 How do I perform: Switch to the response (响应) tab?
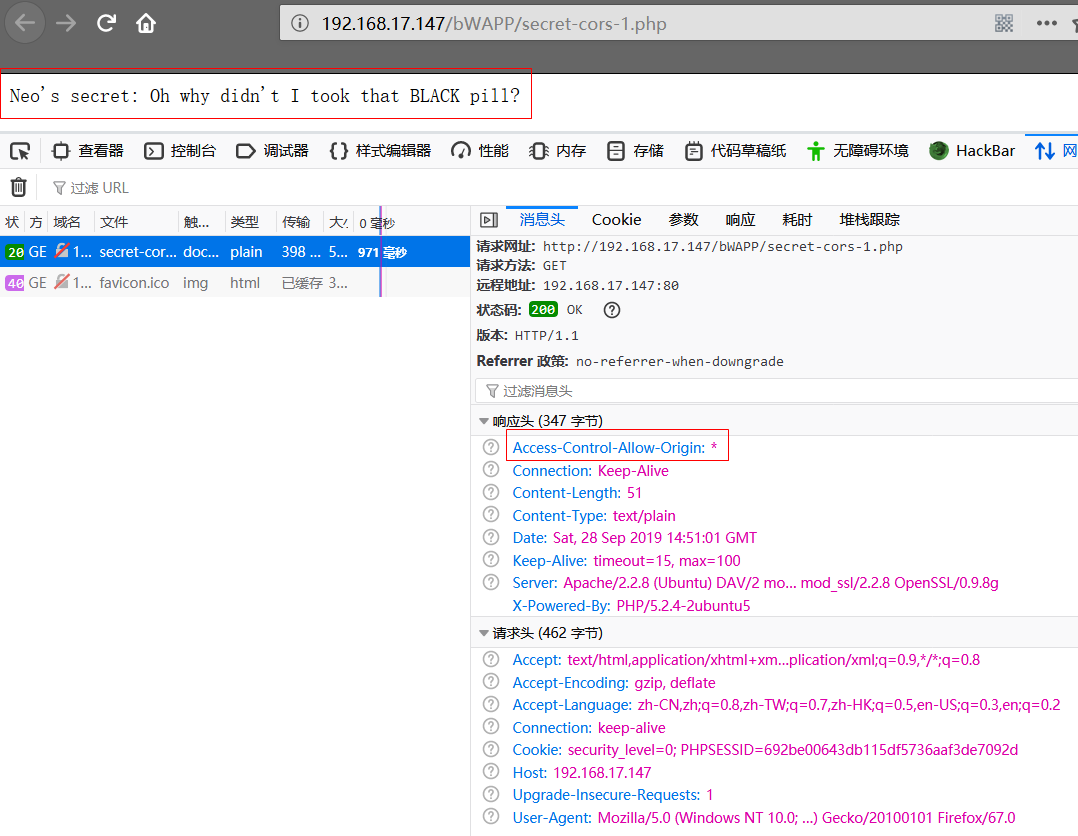pos(740,220)
